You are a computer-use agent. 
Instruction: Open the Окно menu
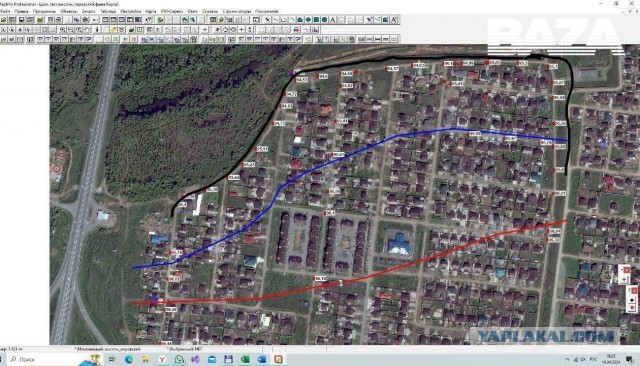click(192, 11)
